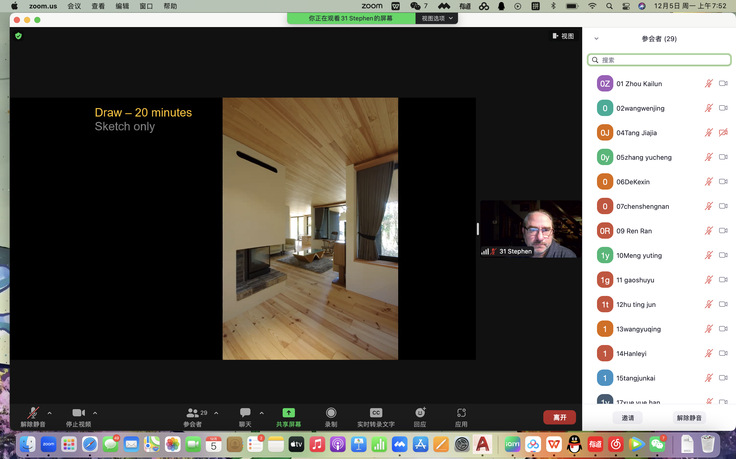Open Reactions (回应) in the toolbar
This screenshot has width=736, height=459.
pos(420,413)
